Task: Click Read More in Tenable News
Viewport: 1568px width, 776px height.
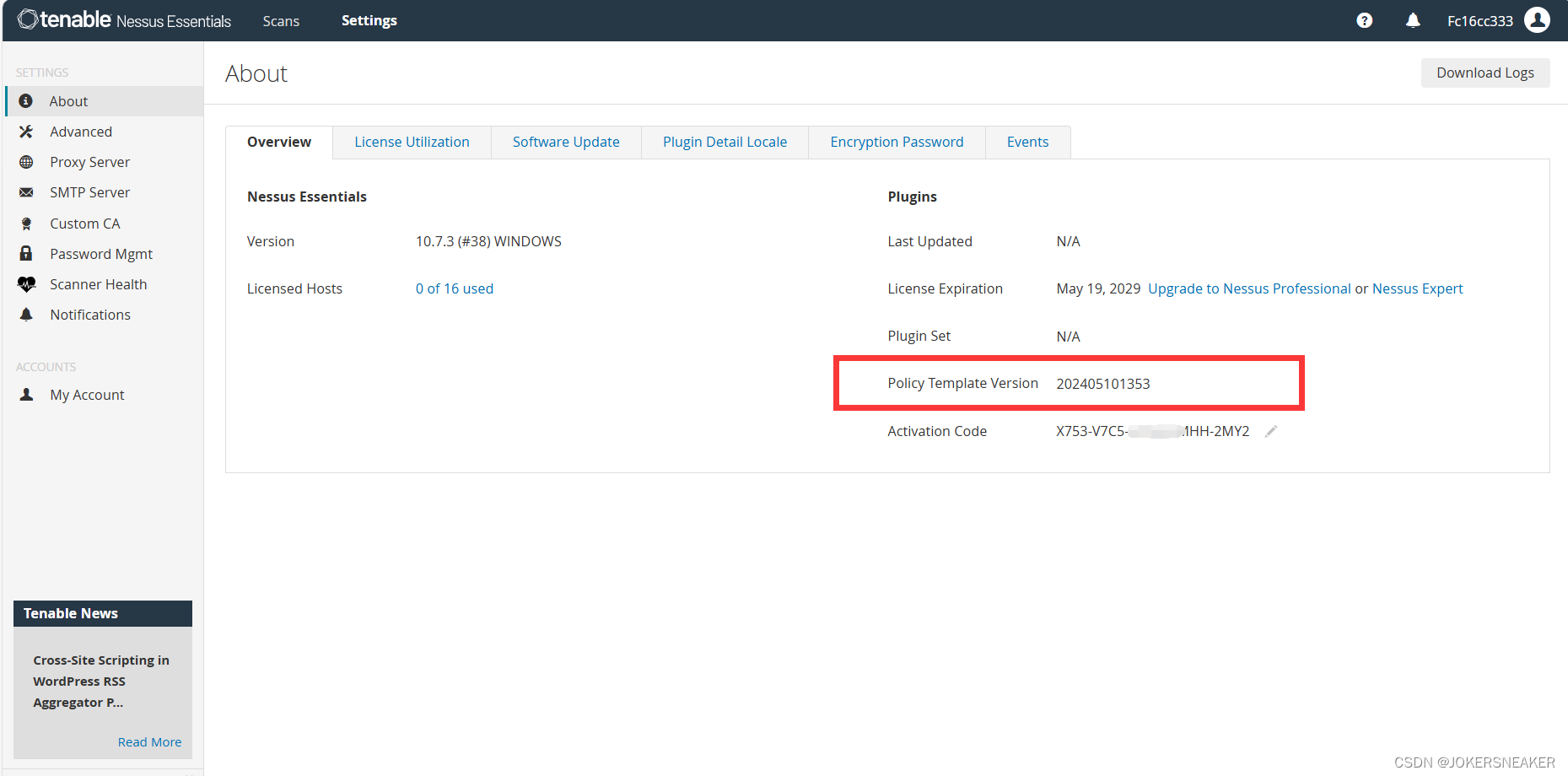Action: 149,742
